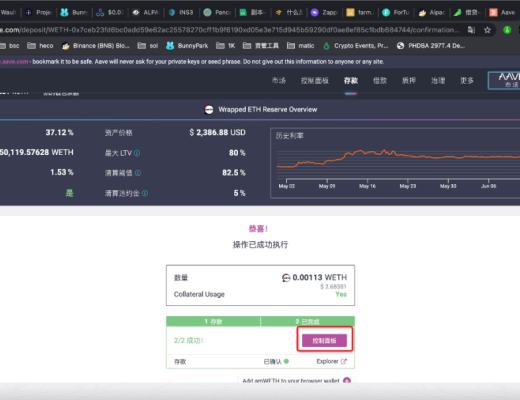Click the purple wallet icon after Add amWETH
The height and width of the screenshot is (400, 520).
347,380
